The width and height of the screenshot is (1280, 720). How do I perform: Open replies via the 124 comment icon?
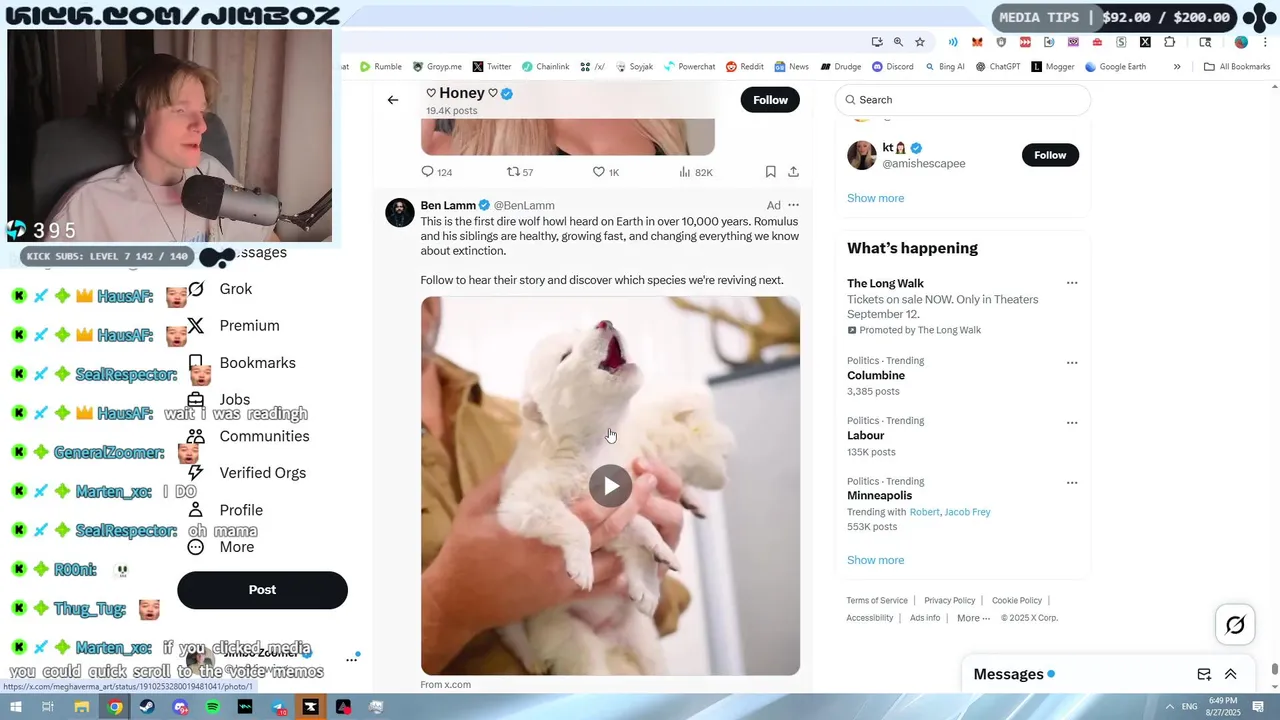point(427,172)
